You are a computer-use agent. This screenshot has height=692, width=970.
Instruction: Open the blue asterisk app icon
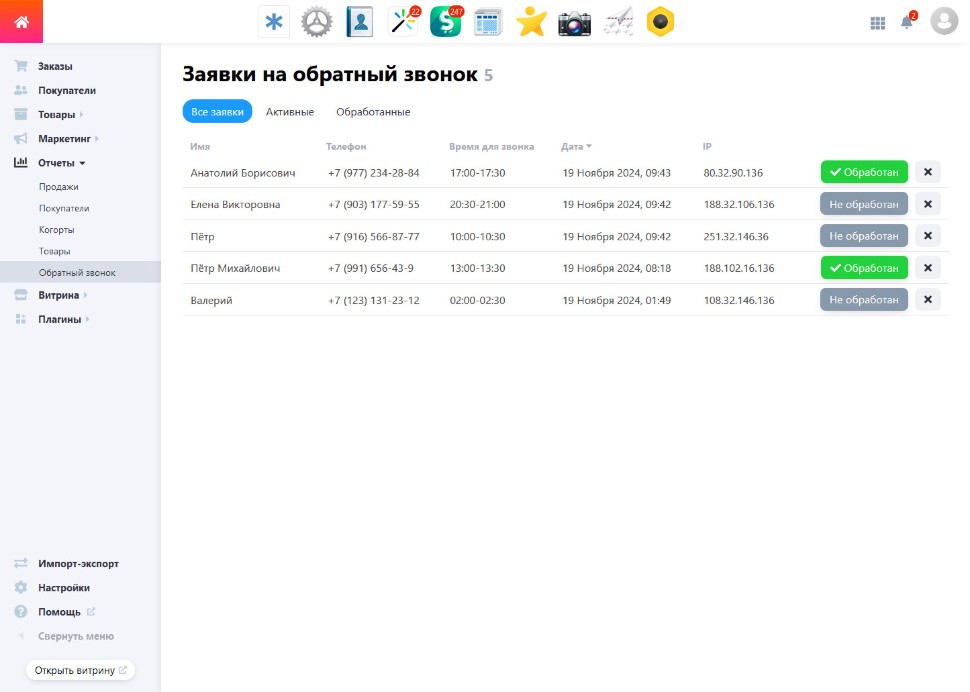[x=273, y=22]
